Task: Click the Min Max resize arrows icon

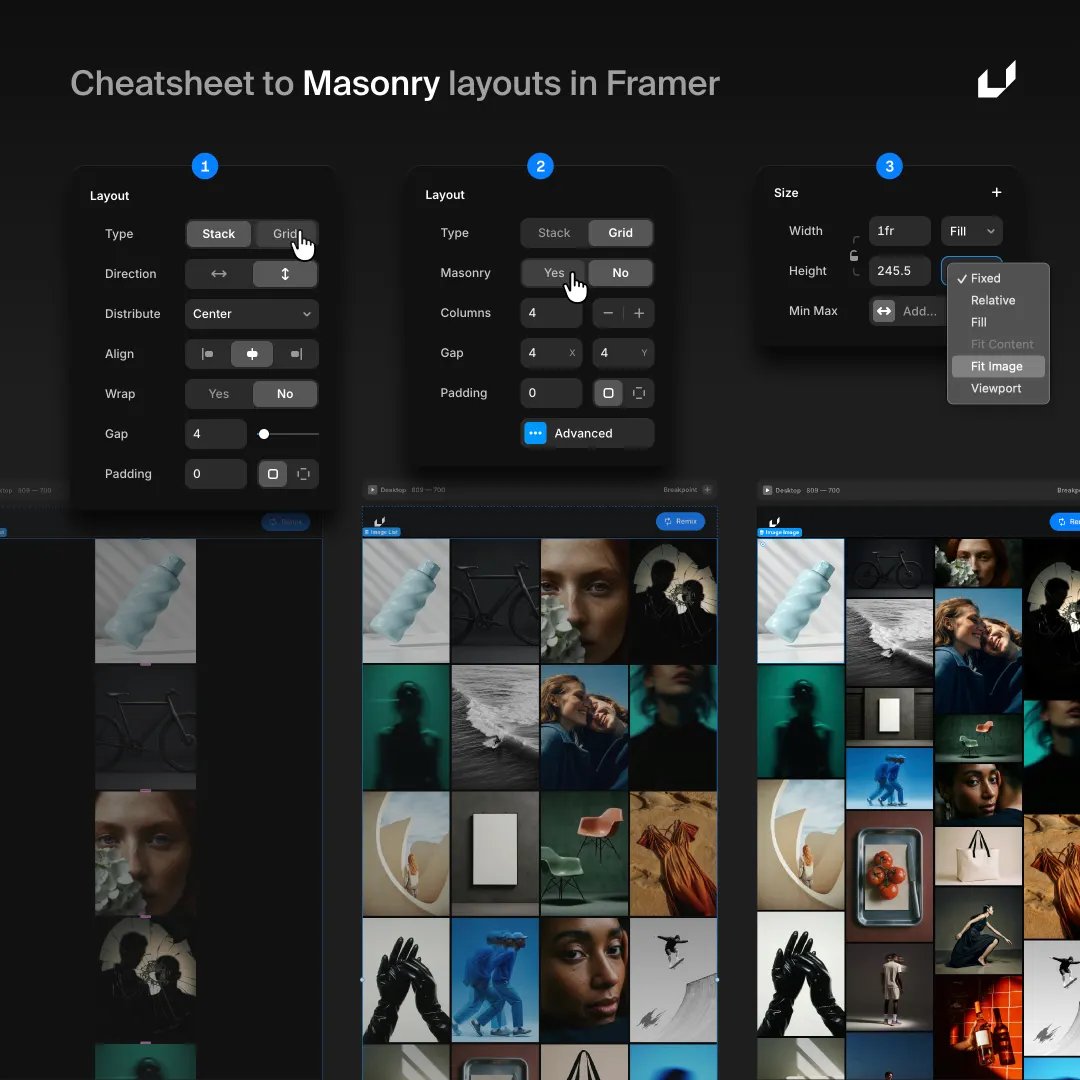Action: point(884,311)
